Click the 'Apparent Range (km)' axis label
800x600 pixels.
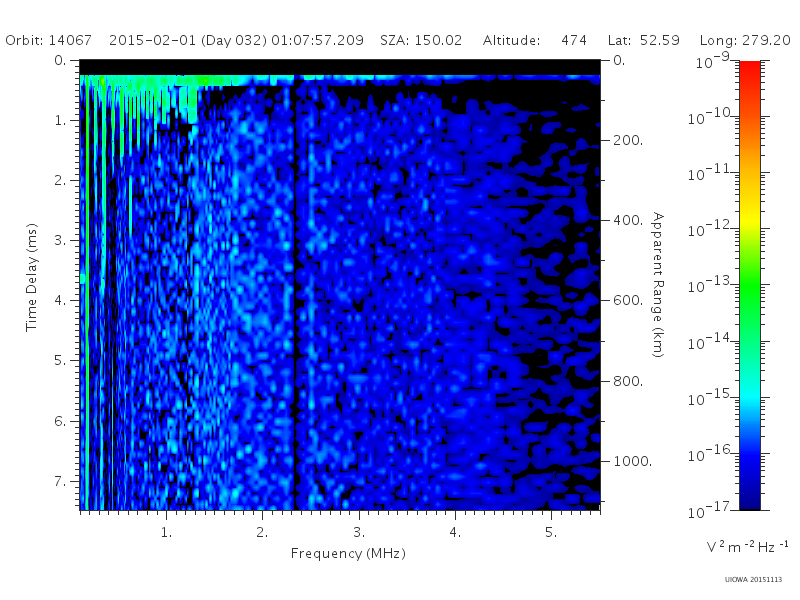pyautogui.click(x=658, y=285)
